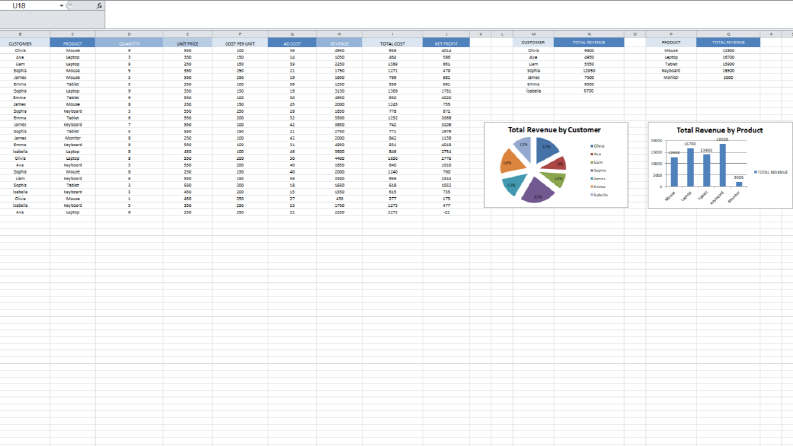The height and width of the screenshot is (446, 793).
Task: Select Sophia's total 12090 in summary
Action: [x=589, y=71]
